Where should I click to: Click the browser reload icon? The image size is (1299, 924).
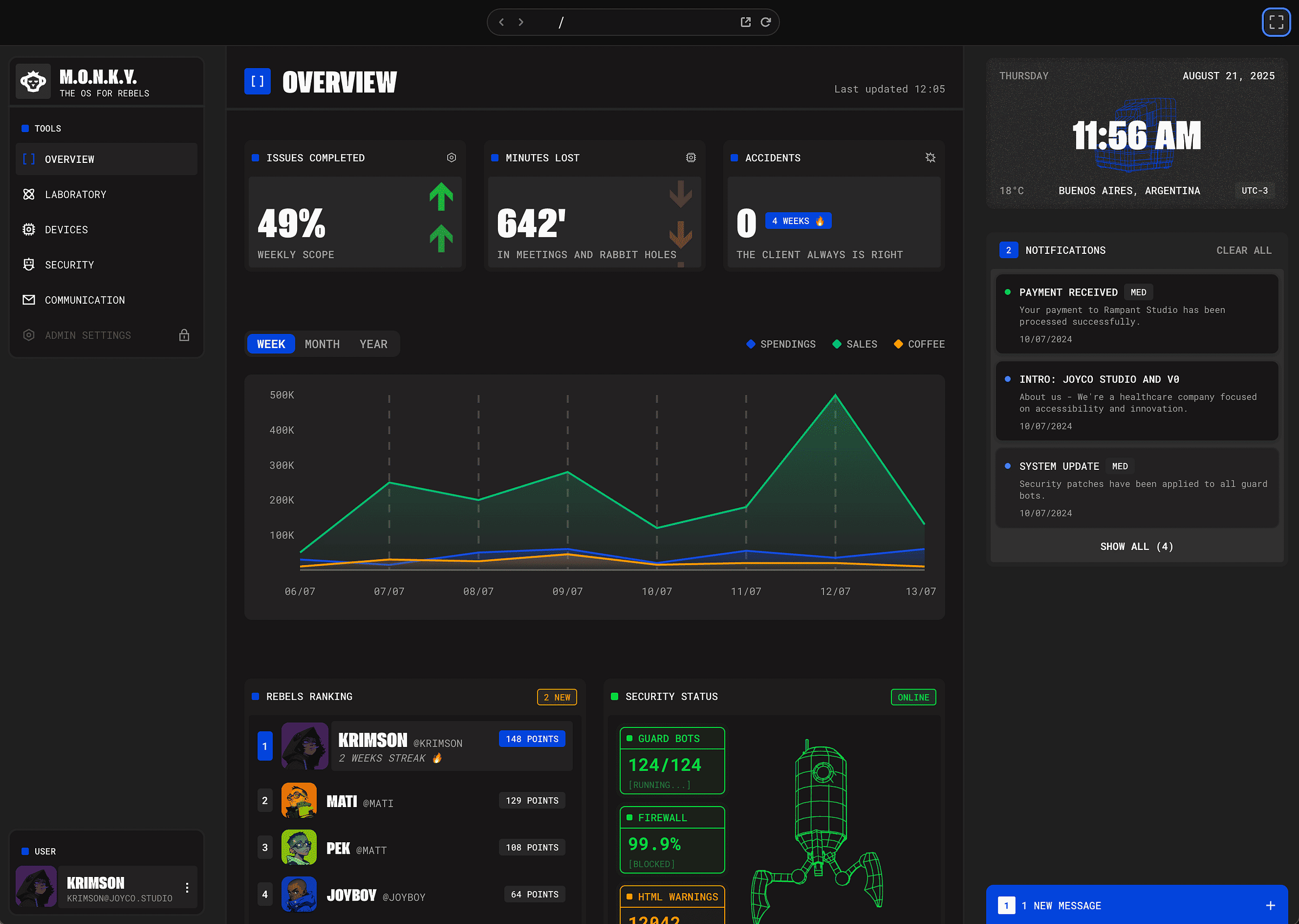point(765,22)
